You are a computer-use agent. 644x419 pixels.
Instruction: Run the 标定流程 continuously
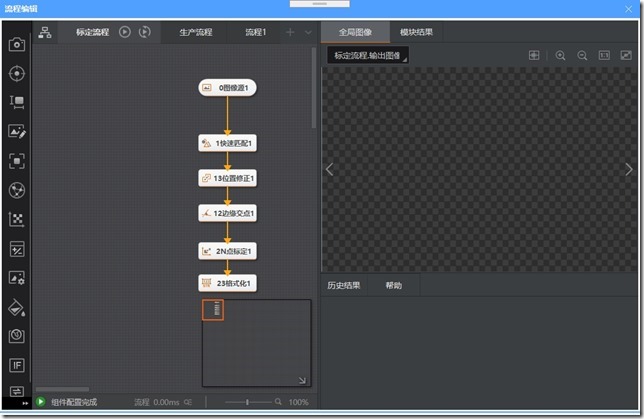(145, 32)
